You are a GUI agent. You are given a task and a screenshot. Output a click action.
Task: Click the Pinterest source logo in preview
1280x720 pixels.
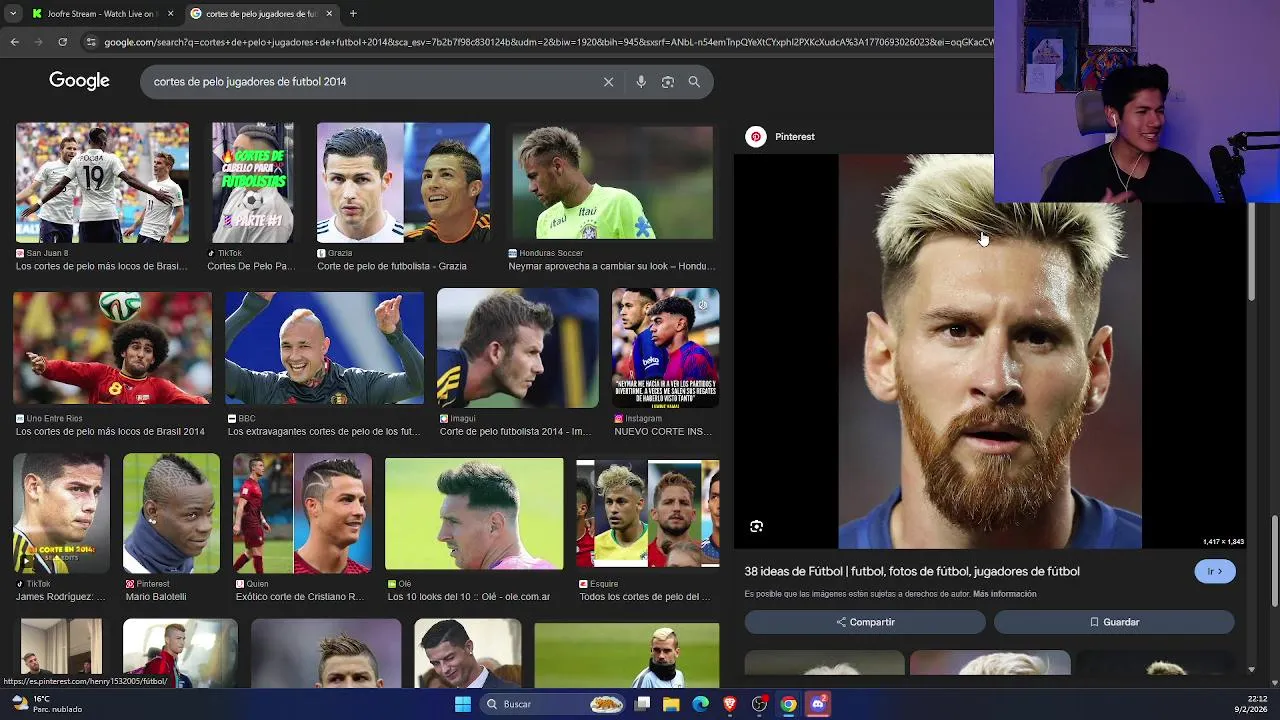point(756,137)
